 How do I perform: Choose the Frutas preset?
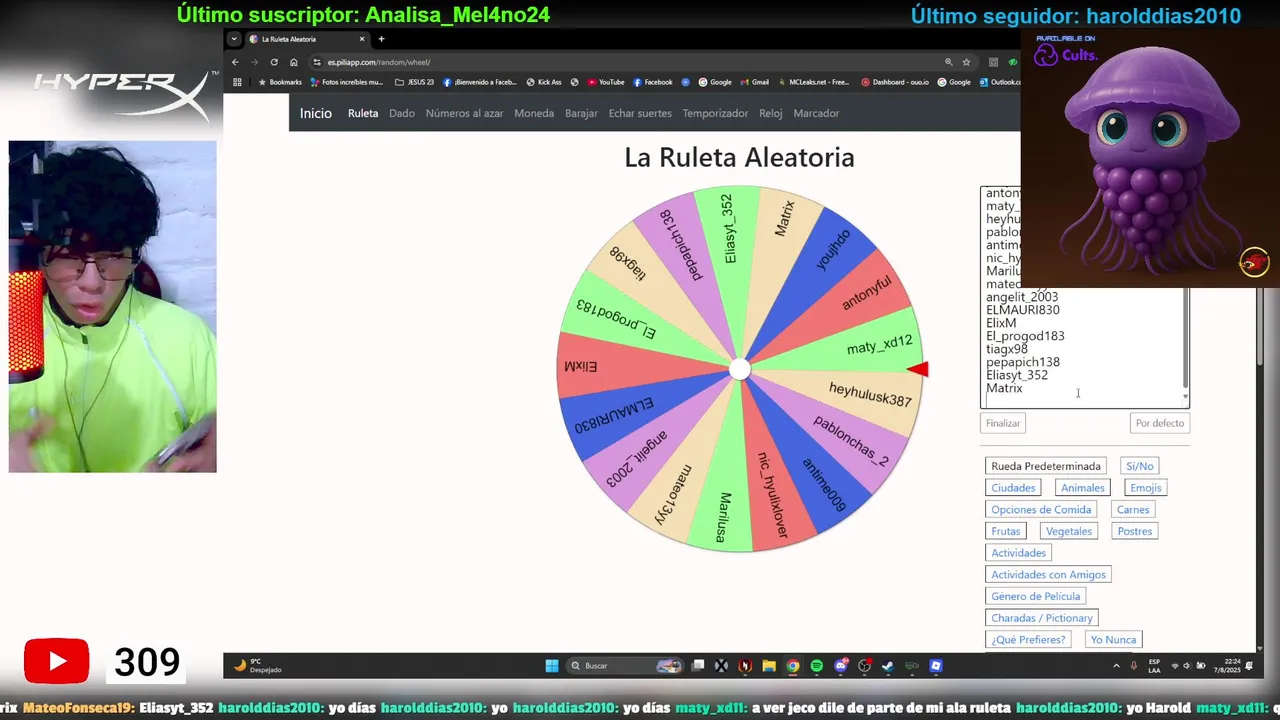(x=1006, y=531)
